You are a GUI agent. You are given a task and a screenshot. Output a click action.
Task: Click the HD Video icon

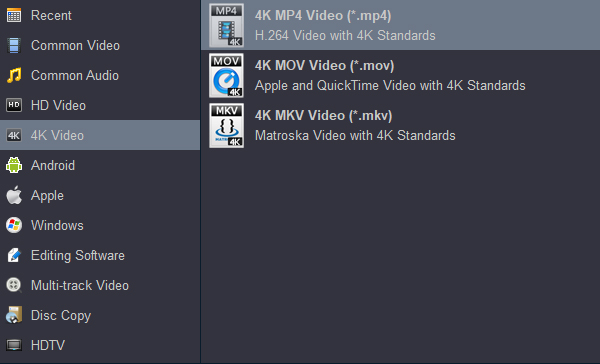point(14,105)
